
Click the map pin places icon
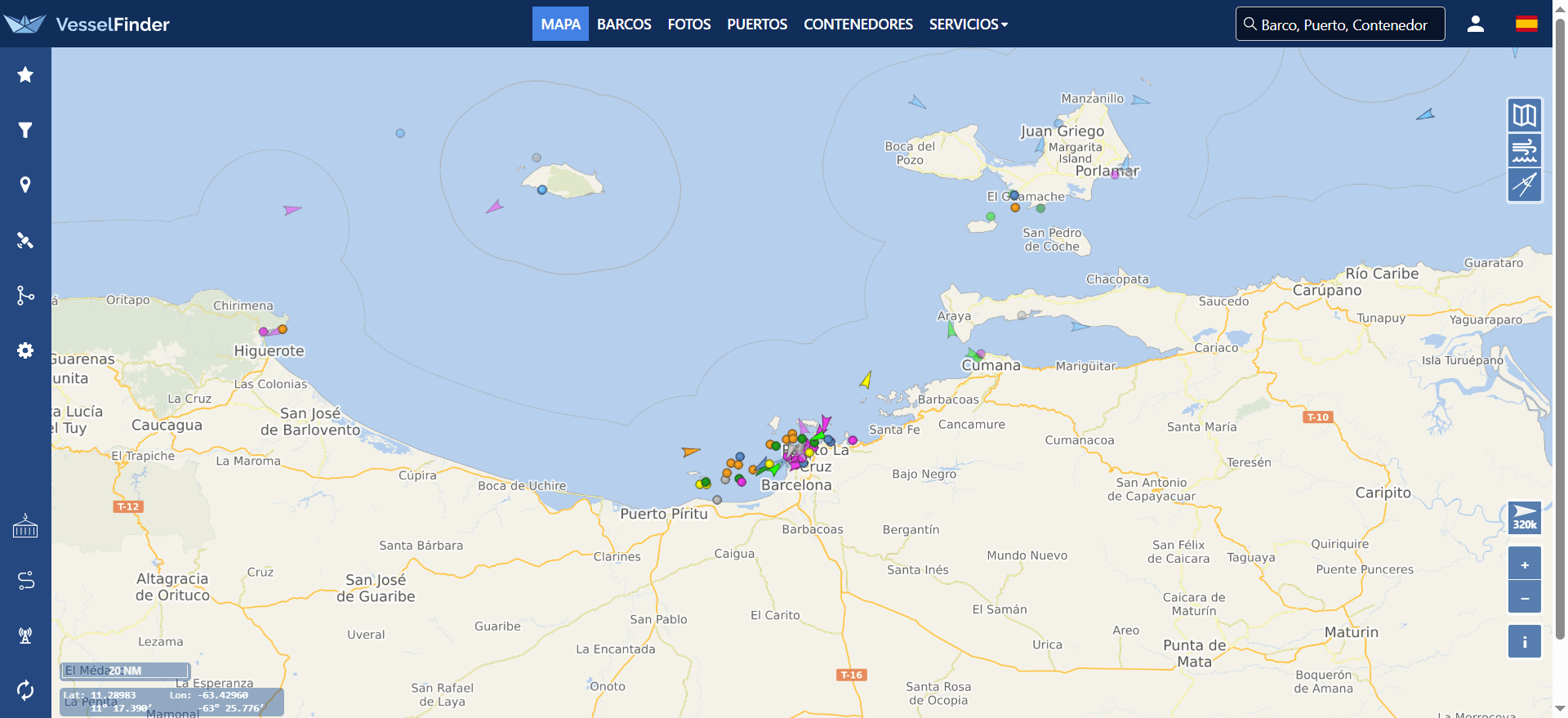tap(25, 185)
